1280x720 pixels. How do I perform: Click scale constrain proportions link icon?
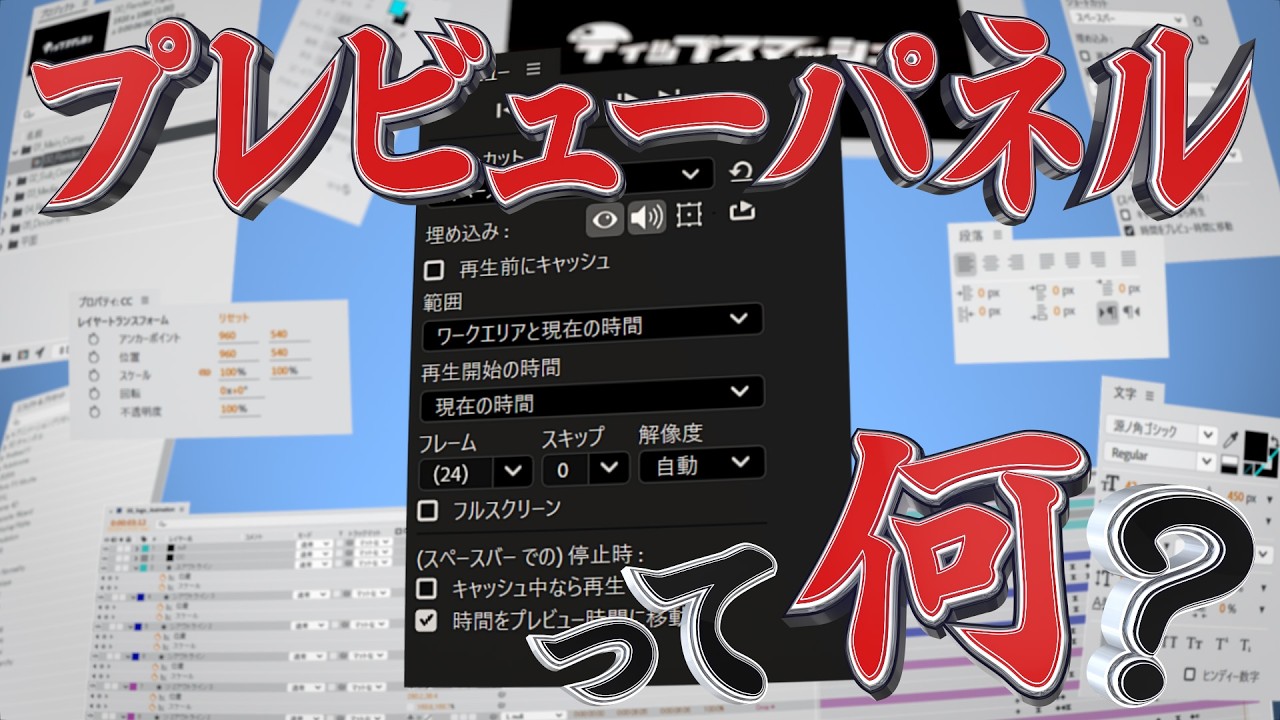[x=205, y=371]
